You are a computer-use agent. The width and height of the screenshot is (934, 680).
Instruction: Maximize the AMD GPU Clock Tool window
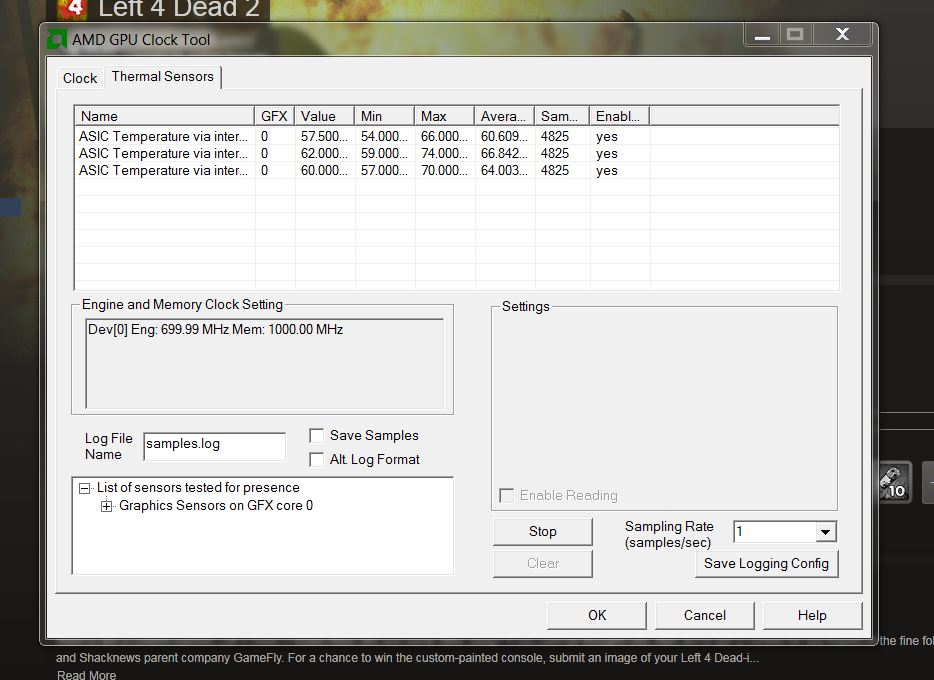coord(796,35)
